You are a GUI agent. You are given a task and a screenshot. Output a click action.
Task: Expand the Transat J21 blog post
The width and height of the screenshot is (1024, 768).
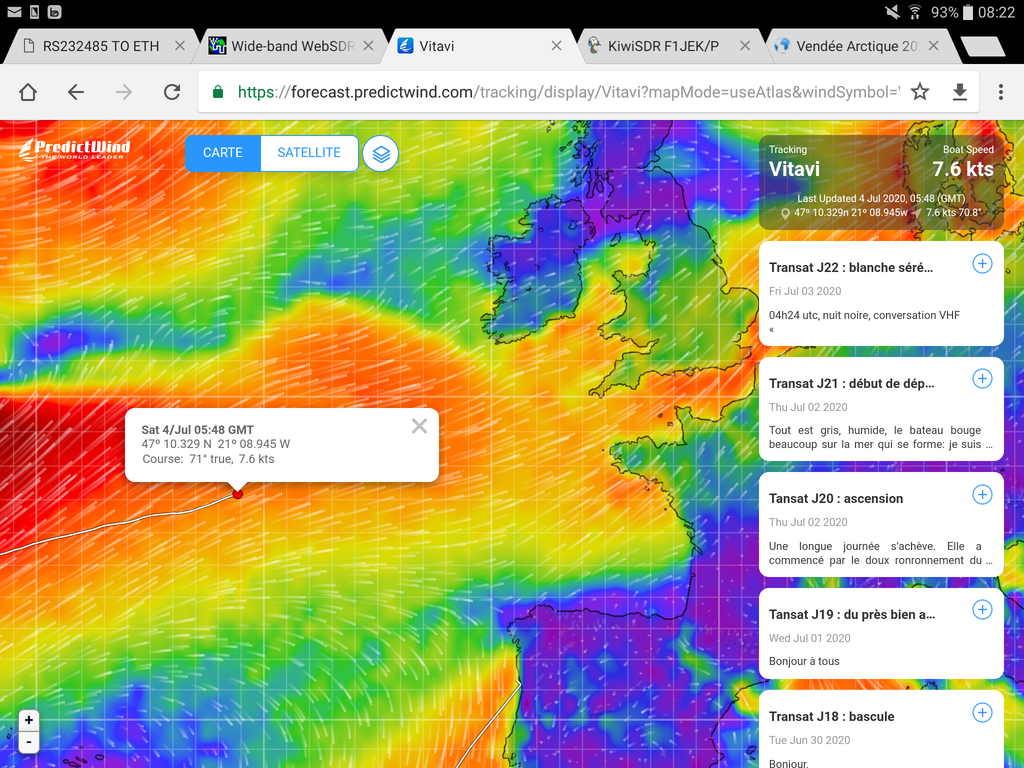[982, 379]
